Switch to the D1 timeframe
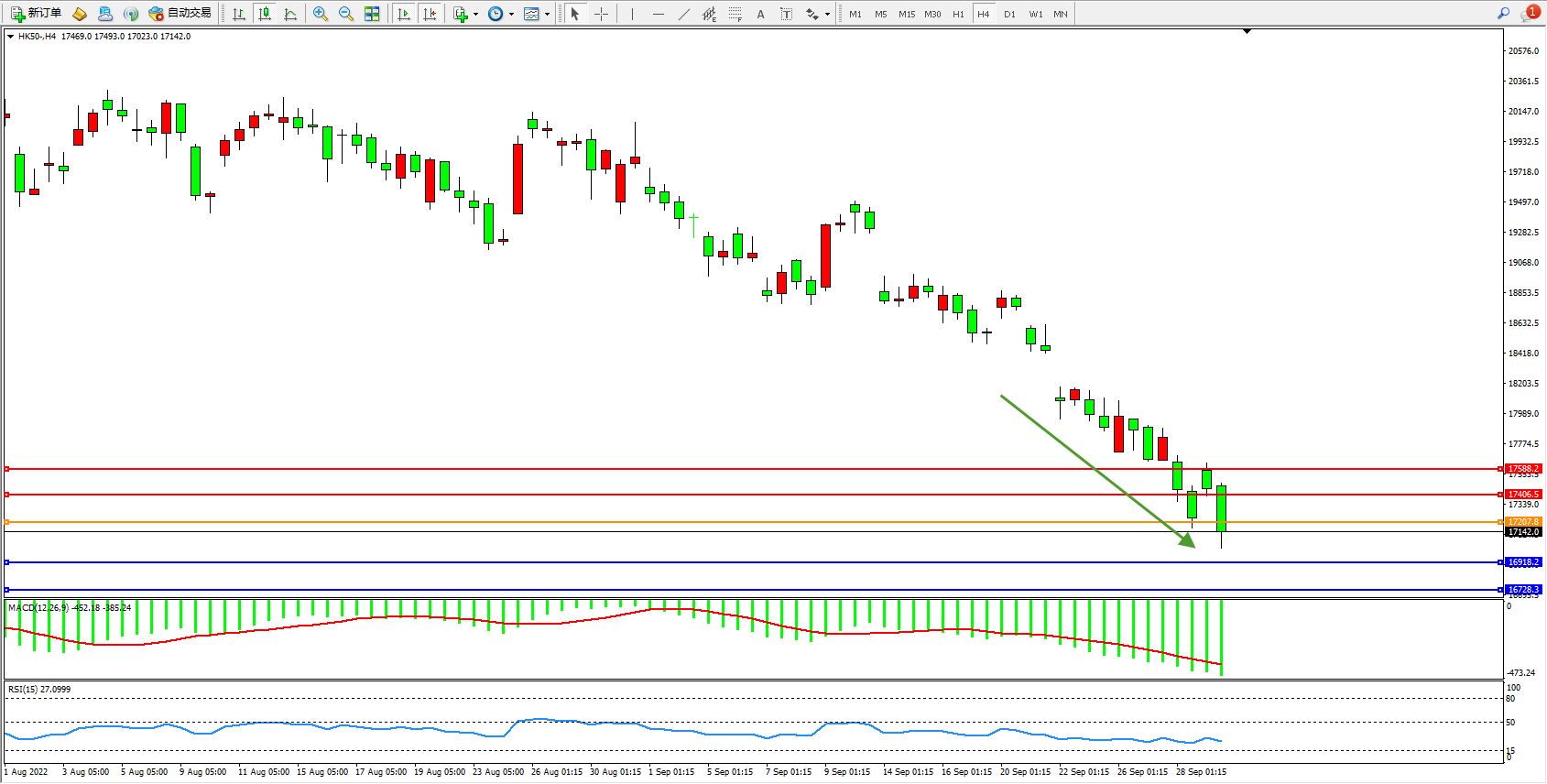 pyautogui.click(x=1009, y=14)
